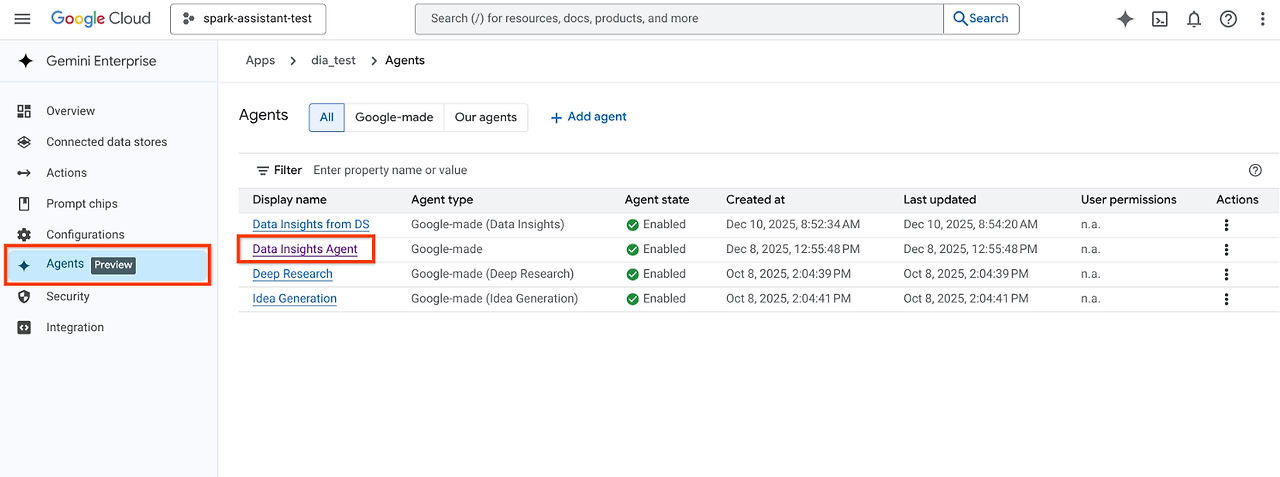Open the table help icon at right

point(1255,170)
